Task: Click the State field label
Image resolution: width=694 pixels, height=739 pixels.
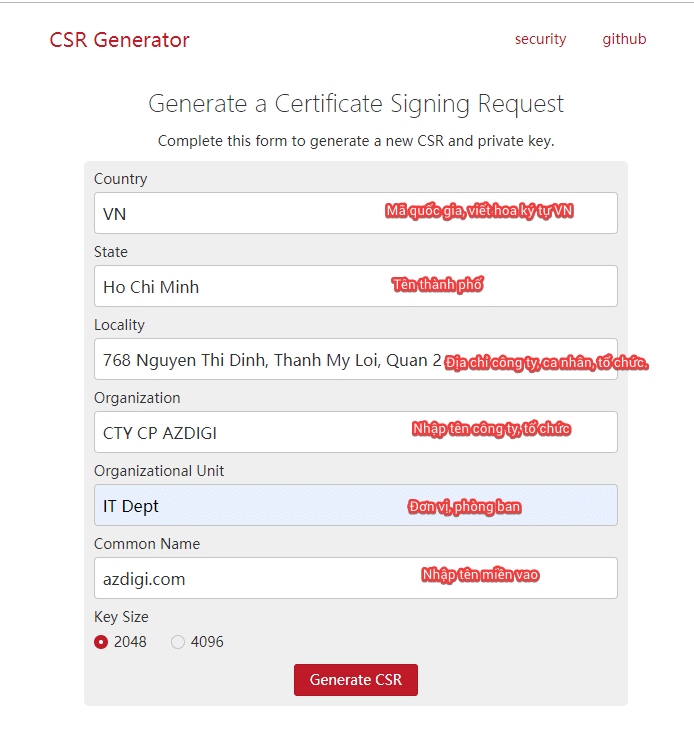Action: [111, 252]
